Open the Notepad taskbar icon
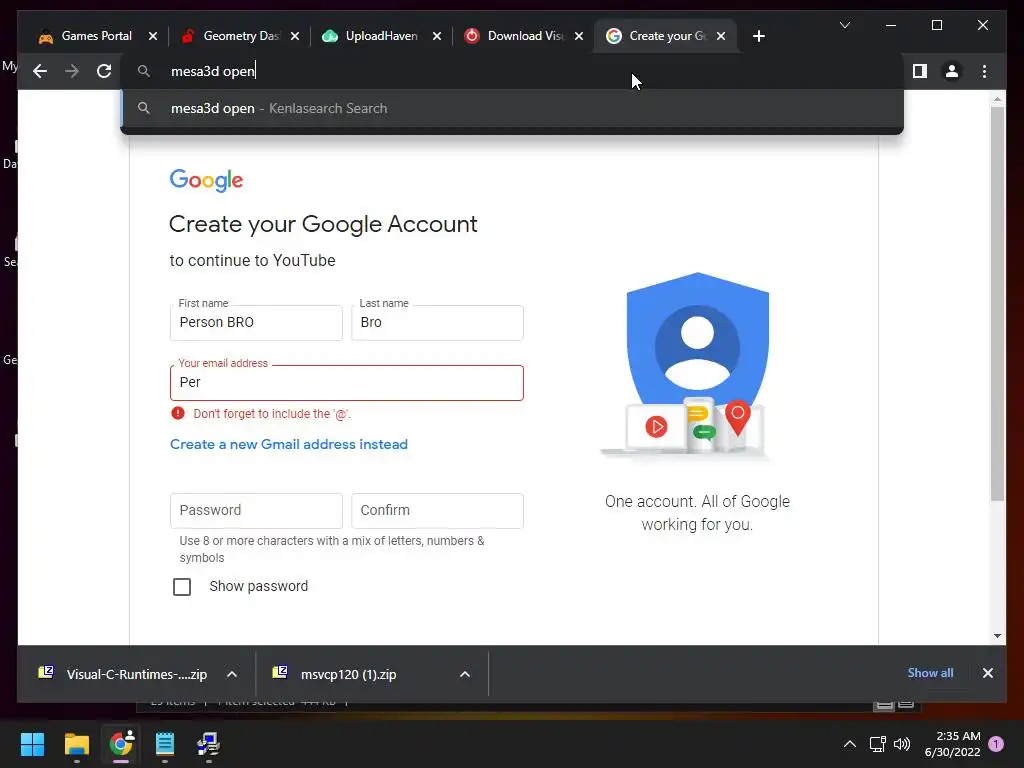This screenshot has height=768, width=1024. 165,744
